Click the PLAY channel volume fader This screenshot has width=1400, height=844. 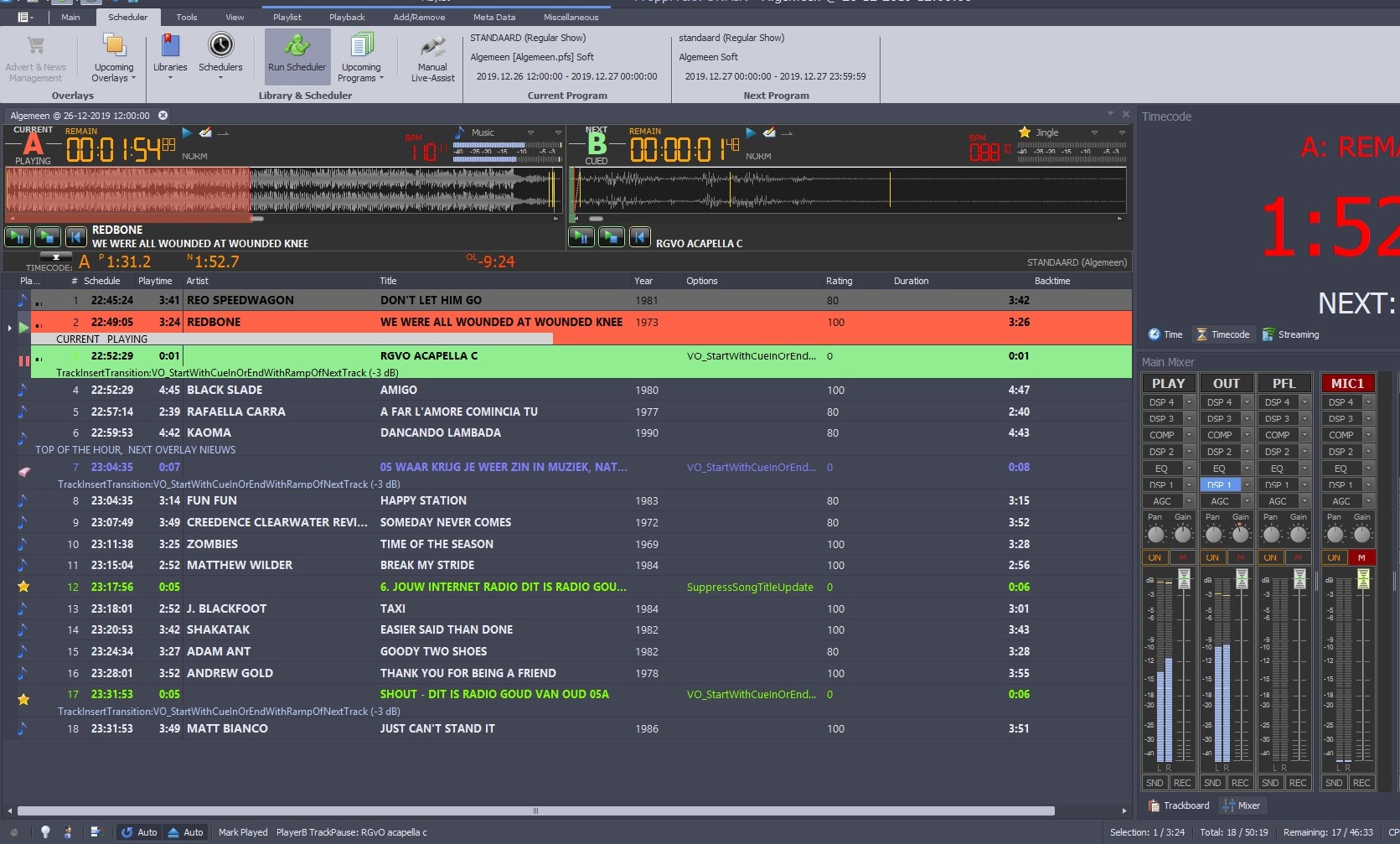pos(1184,577)
